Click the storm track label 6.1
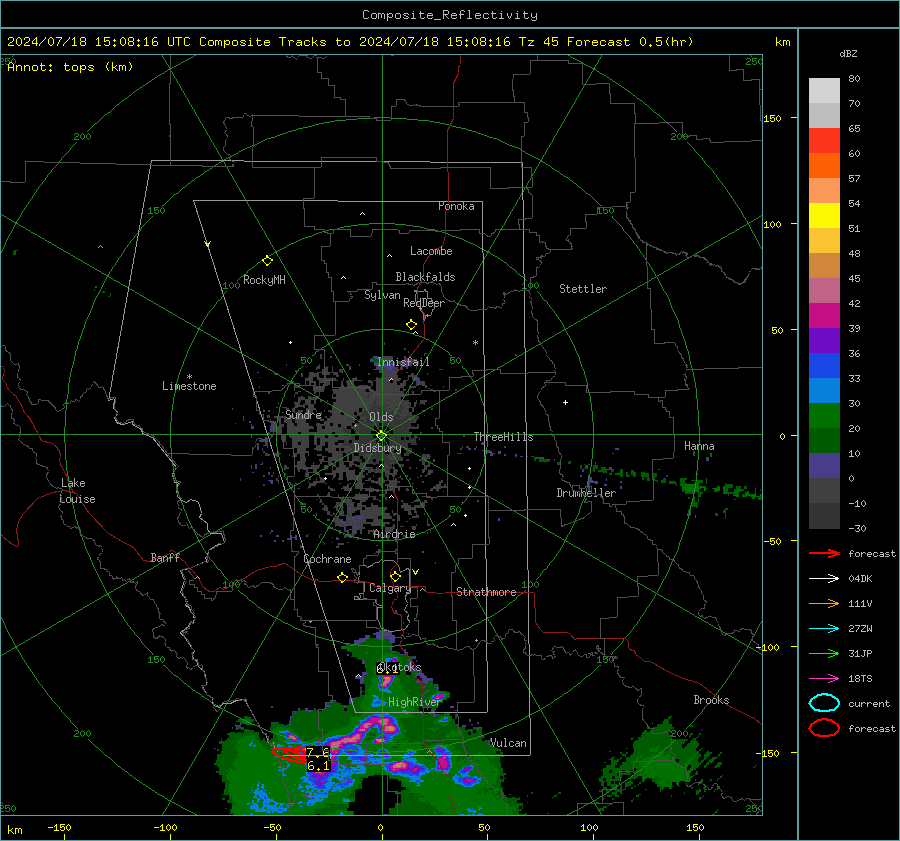Viewport: 900px width, 841px height. point(318,766)
